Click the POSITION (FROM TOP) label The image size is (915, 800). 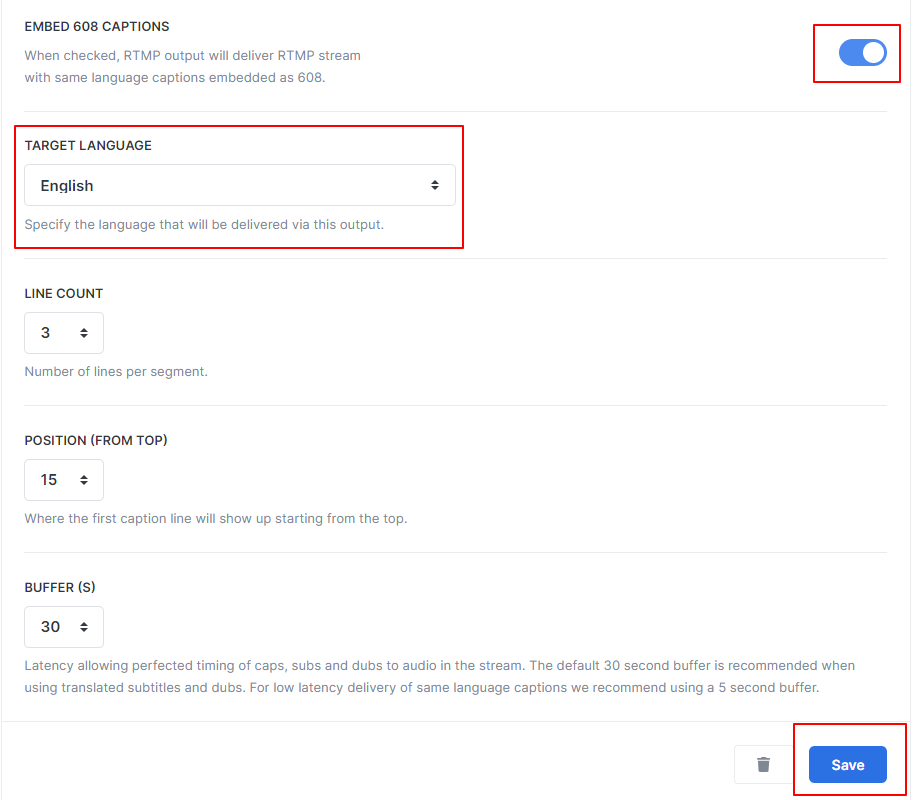[x=96, y=441]
